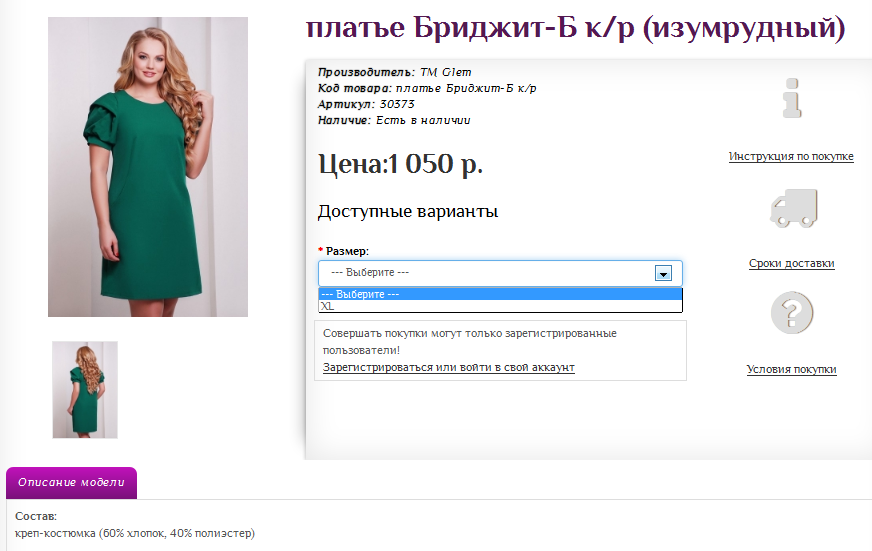Click the Артикул: 30373 line
Screen dimensions: 872x551
pos(366,104)
